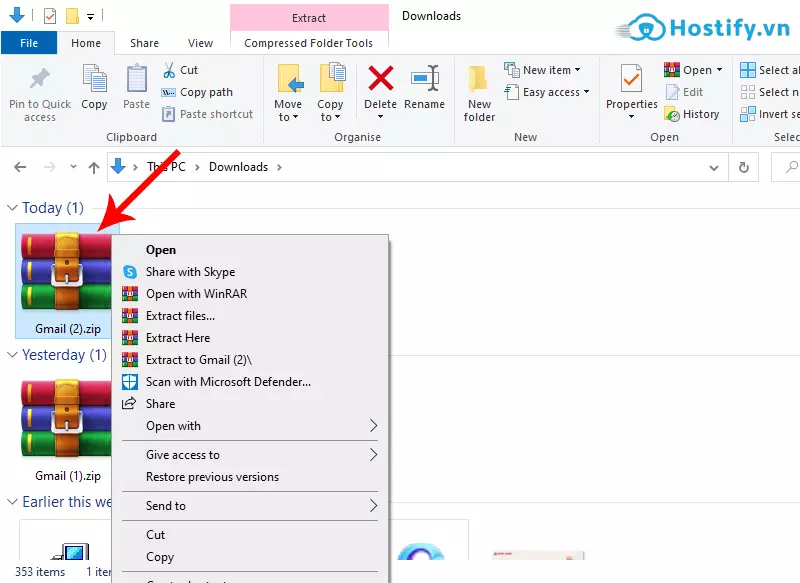Click the search magnifier box
The height and width of the screenshot is (583, 800).
[x=786, y=167]
